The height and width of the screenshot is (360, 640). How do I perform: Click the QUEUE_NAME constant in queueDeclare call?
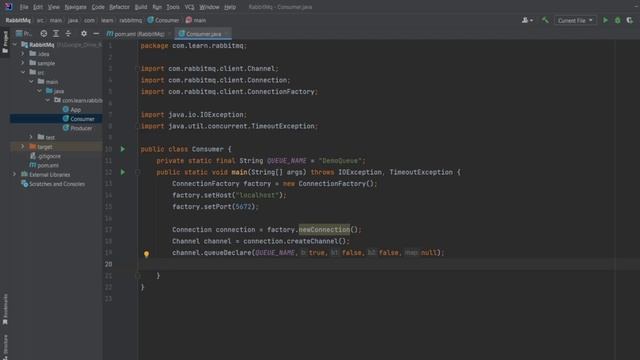pos(275,253)
